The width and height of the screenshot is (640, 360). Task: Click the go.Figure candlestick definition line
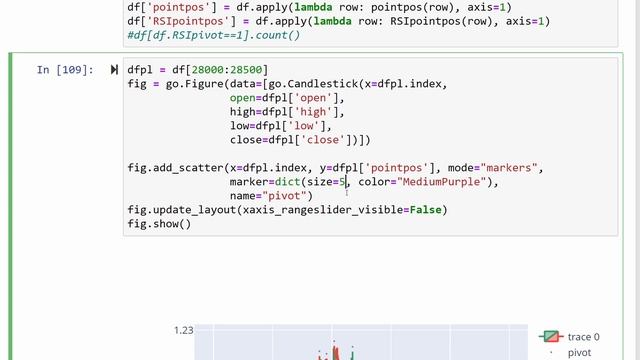(287, 84)
